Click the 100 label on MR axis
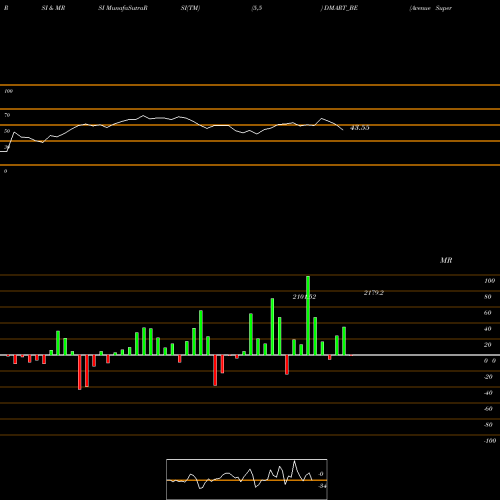 click(x=489, y=281)
